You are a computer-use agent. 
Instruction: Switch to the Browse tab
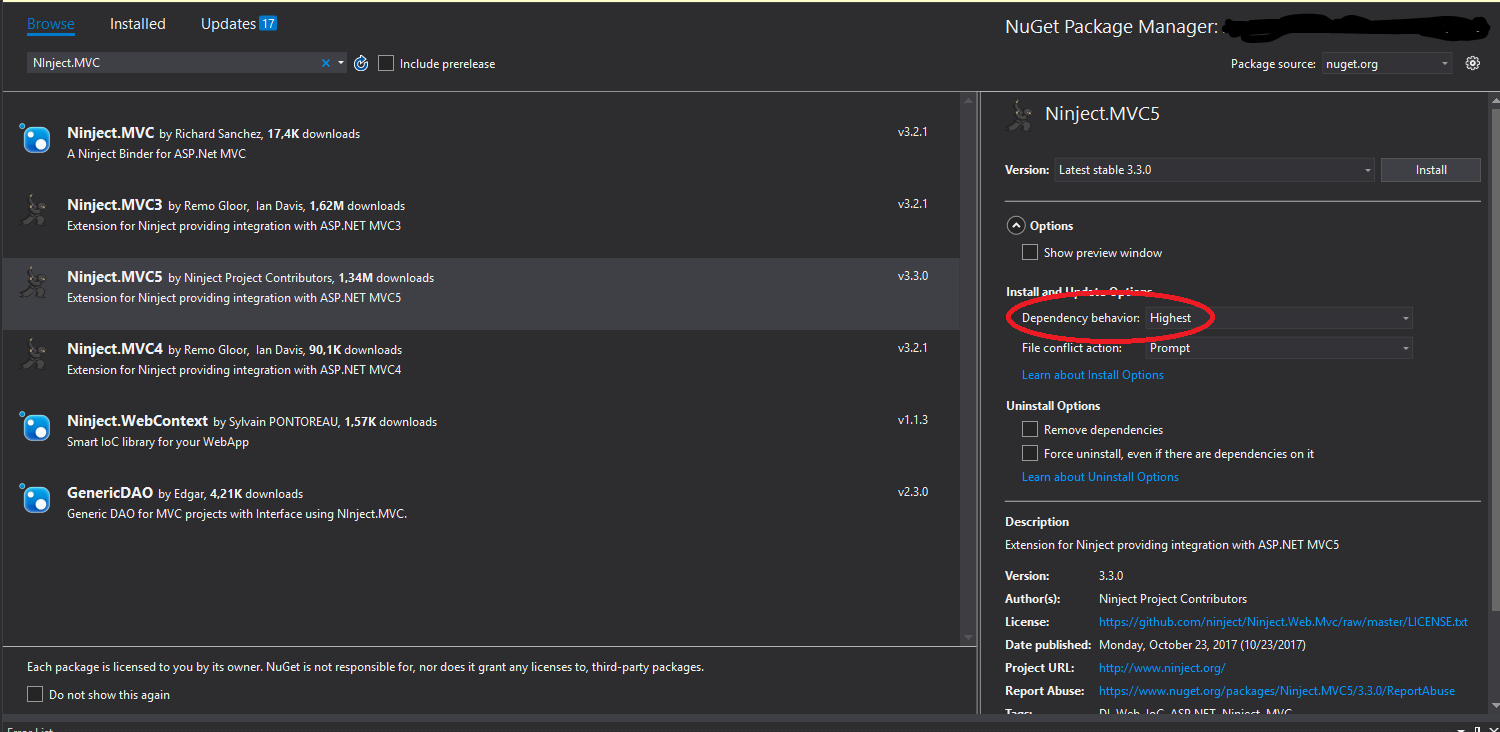coord(50,24)
